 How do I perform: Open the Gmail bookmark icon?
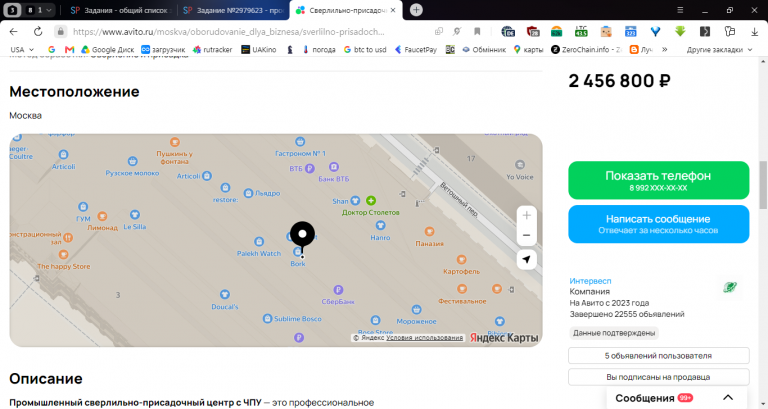[x=69, y=49]
